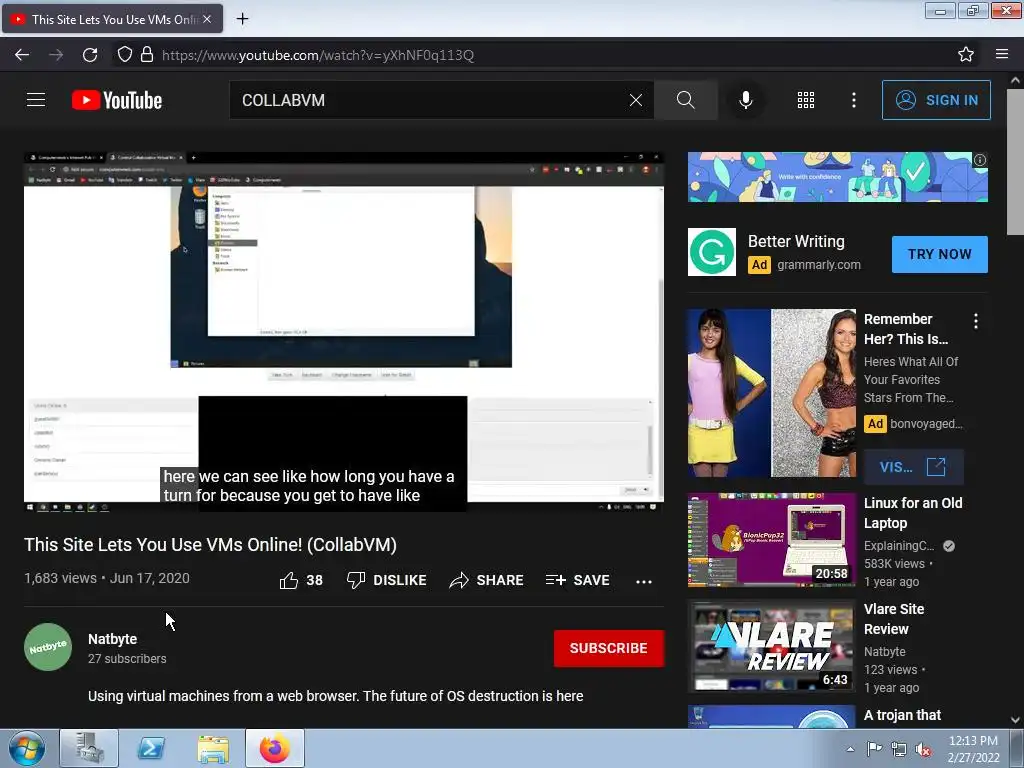Screen dimensions: 1024x768
Task: View site security padlock info
Action: pos(147,54)
